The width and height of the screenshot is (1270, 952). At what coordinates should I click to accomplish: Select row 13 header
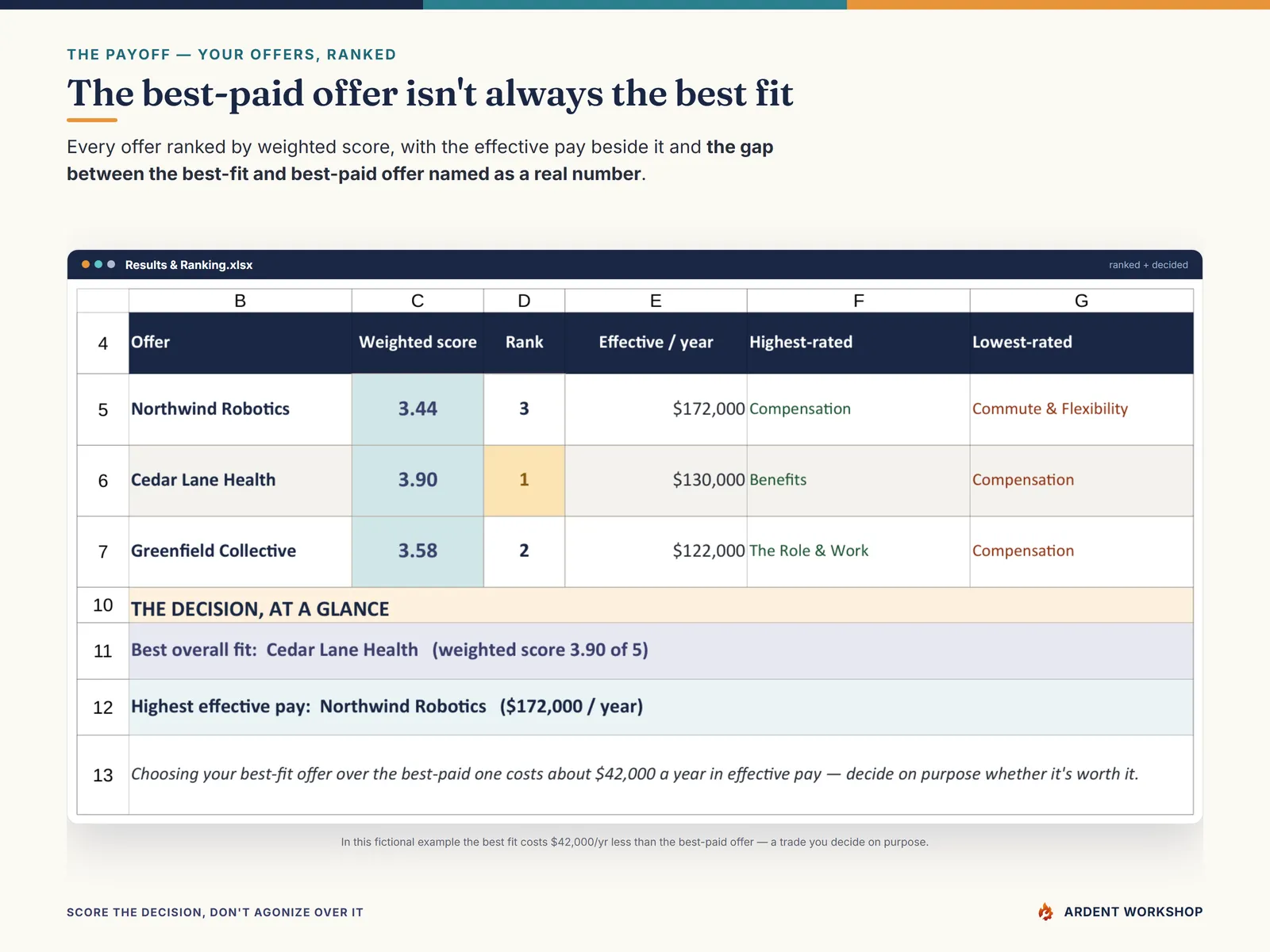[x=103, y=775]
